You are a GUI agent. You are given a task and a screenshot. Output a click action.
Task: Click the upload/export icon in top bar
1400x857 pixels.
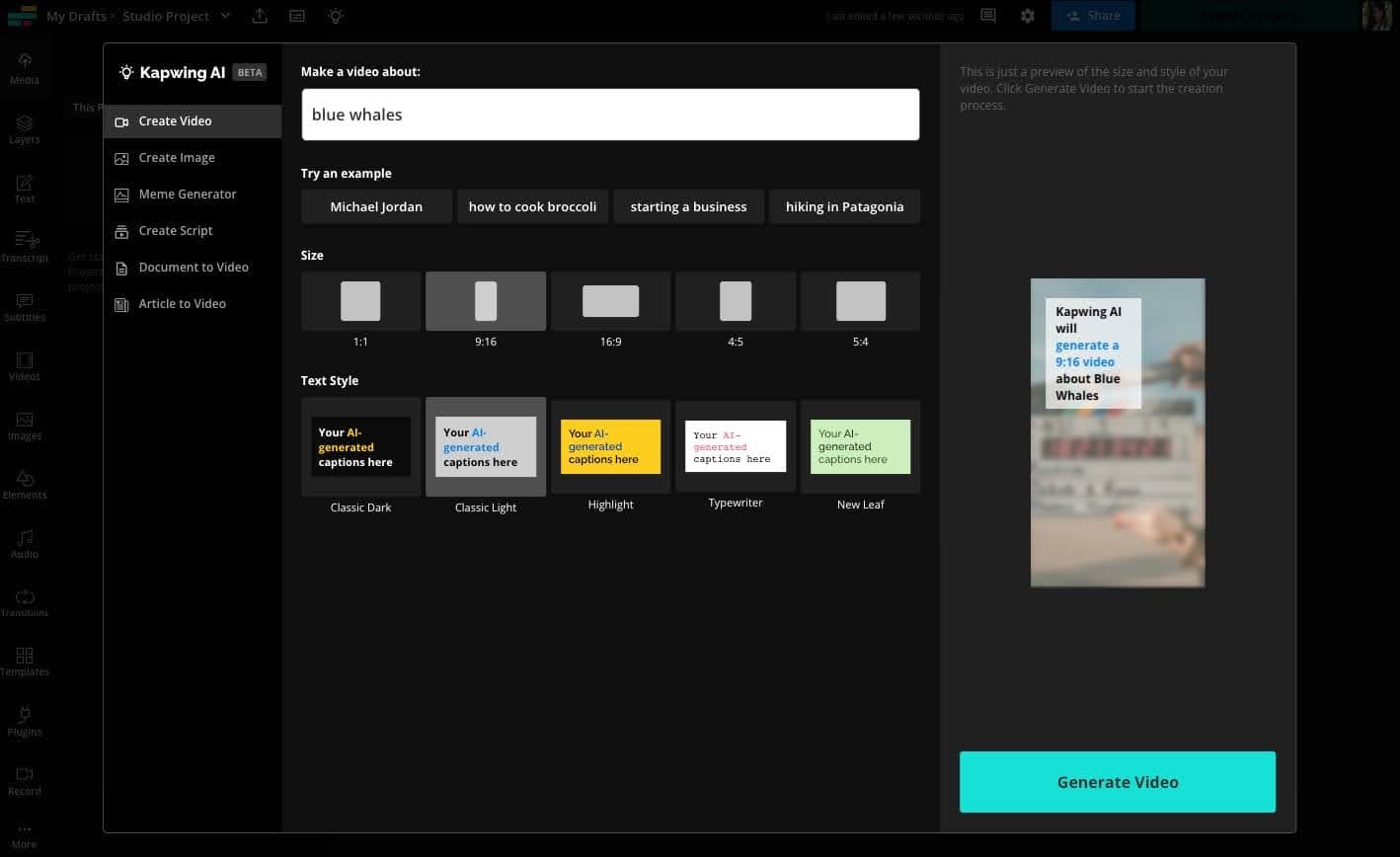coord(260,16)
